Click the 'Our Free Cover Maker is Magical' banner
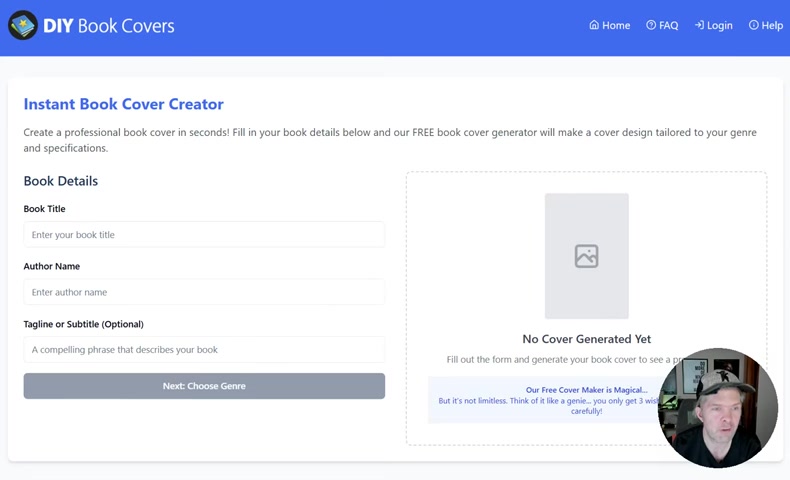The image size is (790, 480). click(545, 400)
